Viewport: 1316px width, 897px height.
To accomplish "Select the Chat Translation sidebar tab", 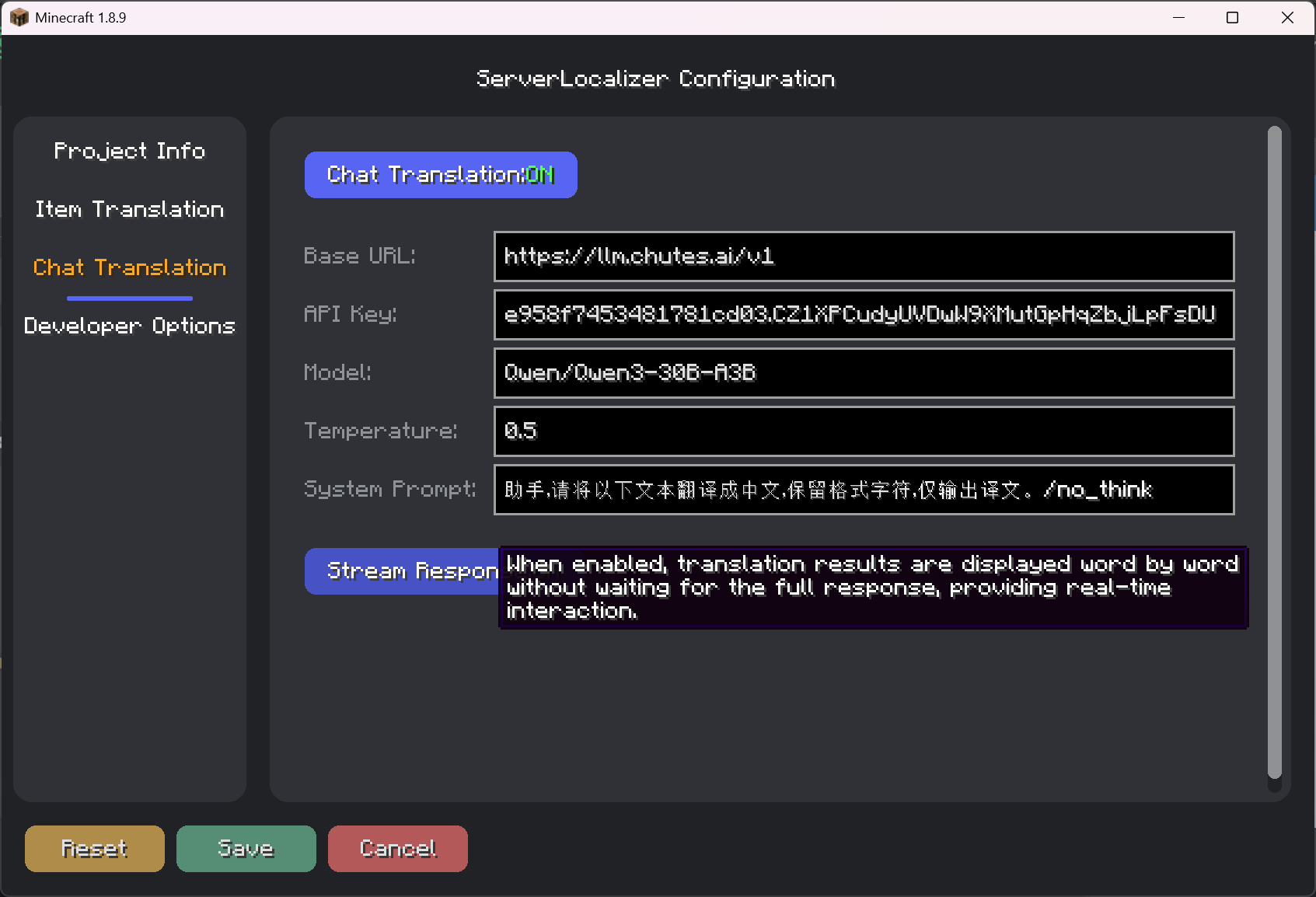I will 129,267.
